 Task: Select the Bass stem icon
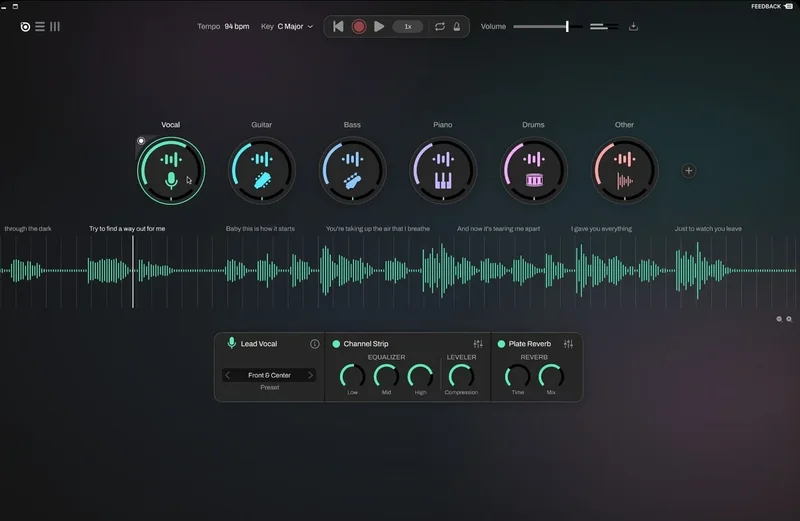pyautogui.click(x=352, y=181)
